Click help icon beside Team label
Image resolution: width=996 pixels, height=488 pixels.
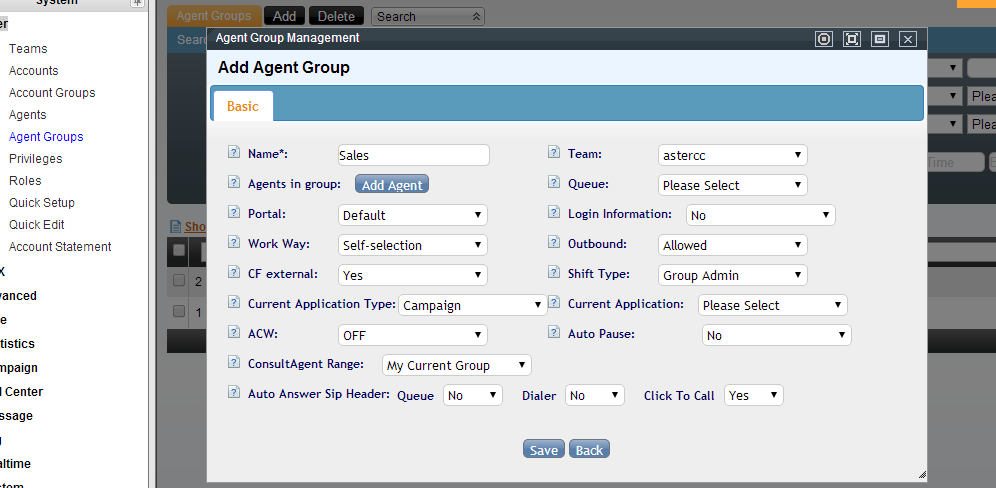[x=553, y=153]
